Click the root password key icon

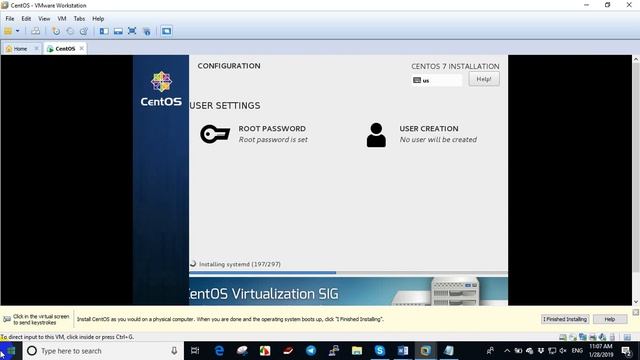[215, 134]
